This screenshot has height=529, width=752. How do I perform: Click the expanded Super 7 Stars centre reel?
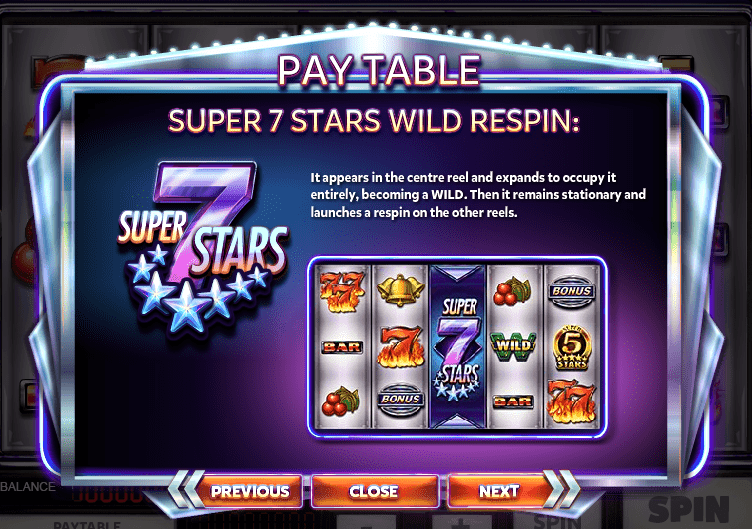pos(458,346)
